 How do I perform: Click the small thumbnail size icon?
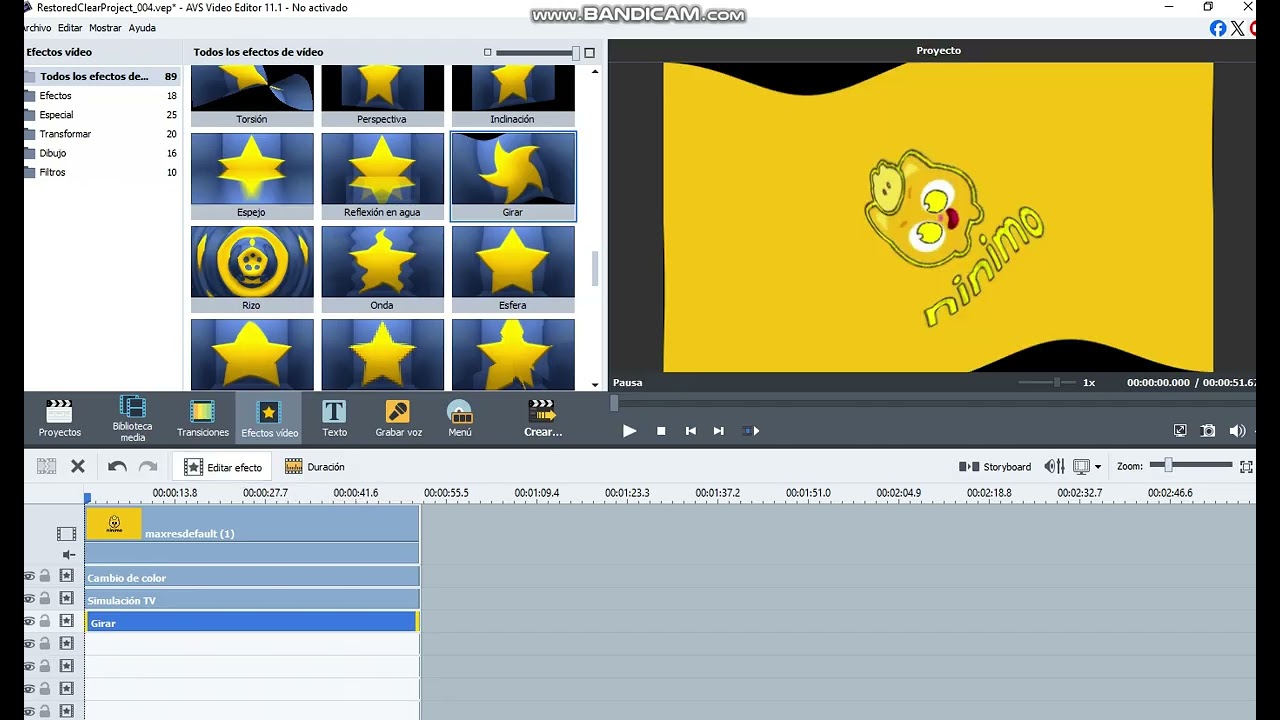(487, 52)
